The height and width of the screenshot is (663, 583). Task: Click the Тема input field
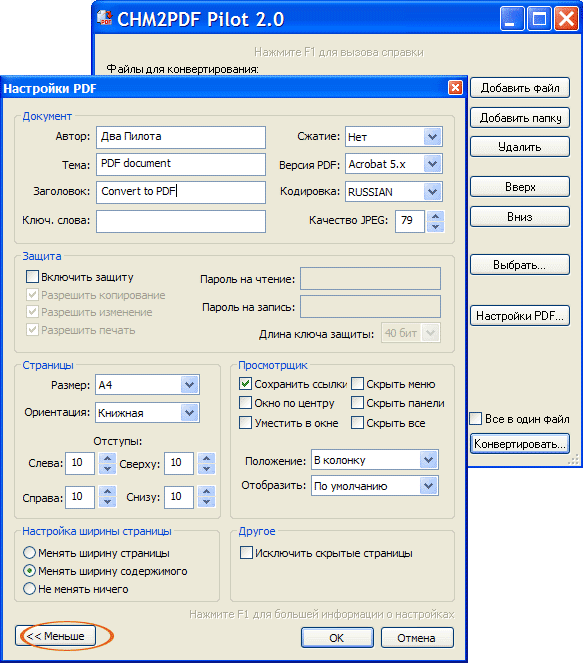coord(181,164)
